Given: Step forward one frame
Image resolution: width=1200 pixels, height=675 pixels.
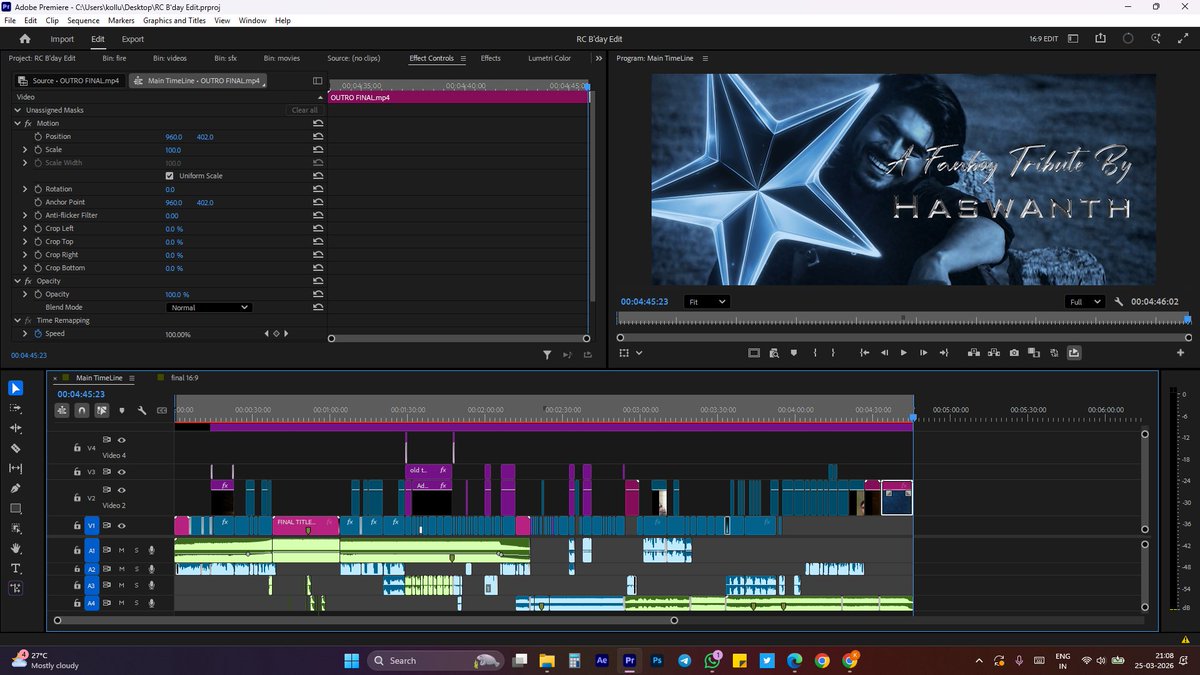Looking at the screenshot, I should tap(923, 352).
